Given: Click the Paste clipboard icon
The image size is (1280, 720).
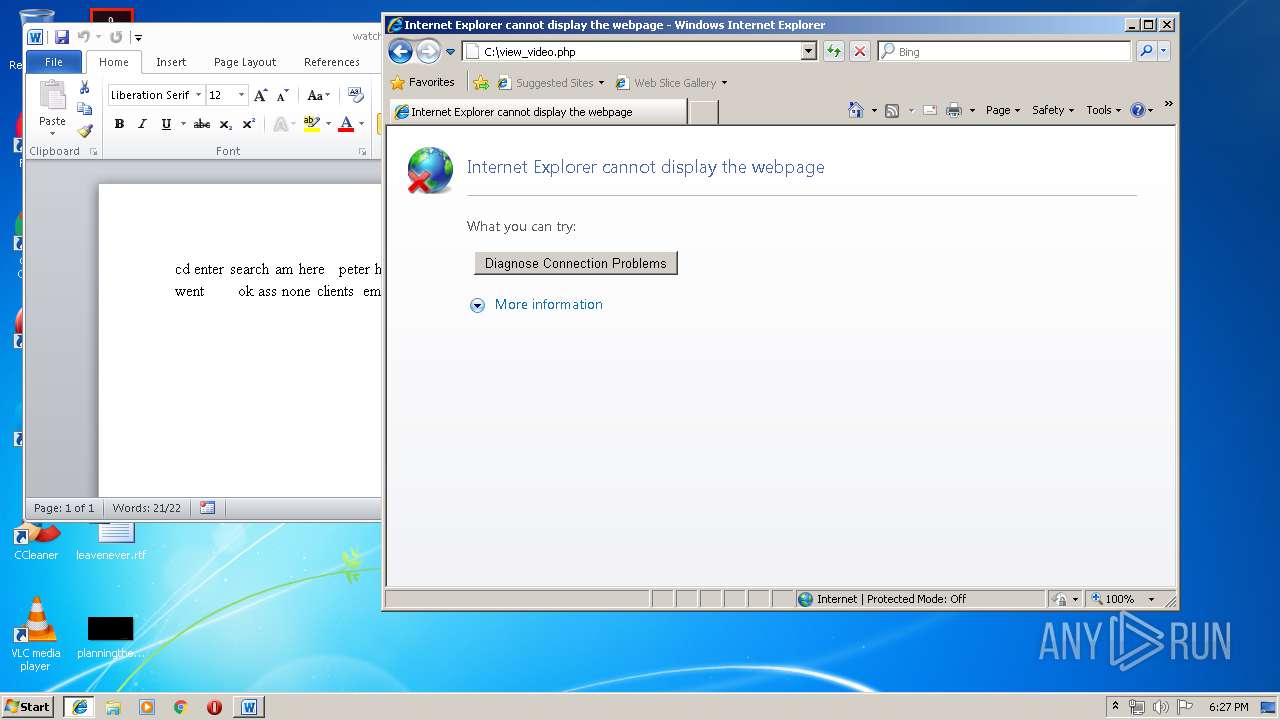Looking at the screenshot, I should [x=52, y=96].
